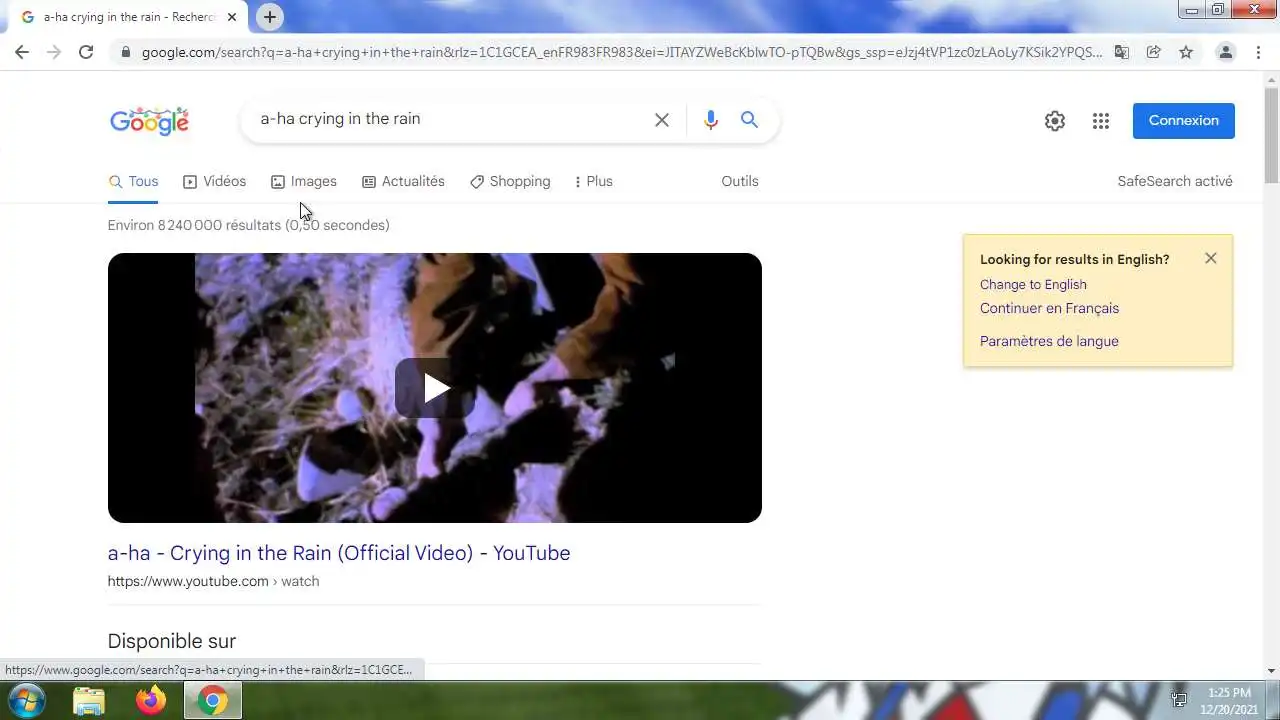Close the a-ha crying in the rain tab
The height and width of the screenshot is (720, 1280).
(232, 17)
